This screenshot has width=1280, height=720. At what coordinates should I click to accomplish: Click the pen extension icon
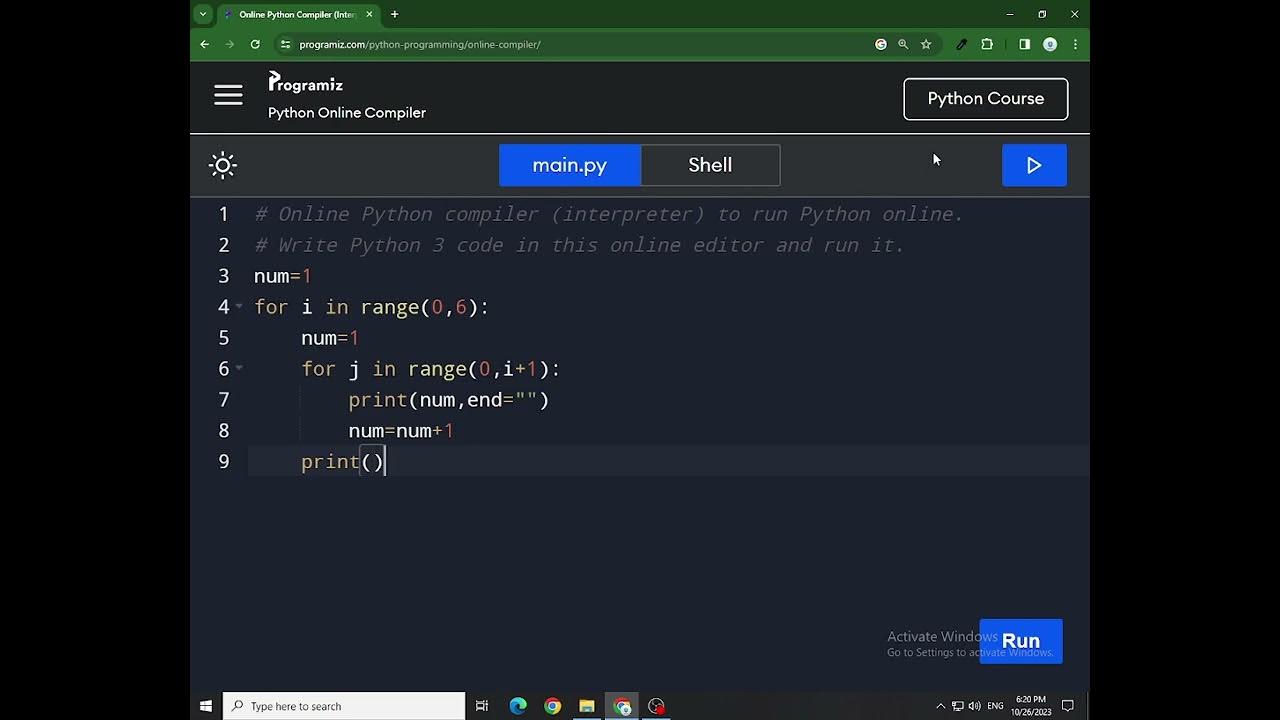(x=962, y=44)
